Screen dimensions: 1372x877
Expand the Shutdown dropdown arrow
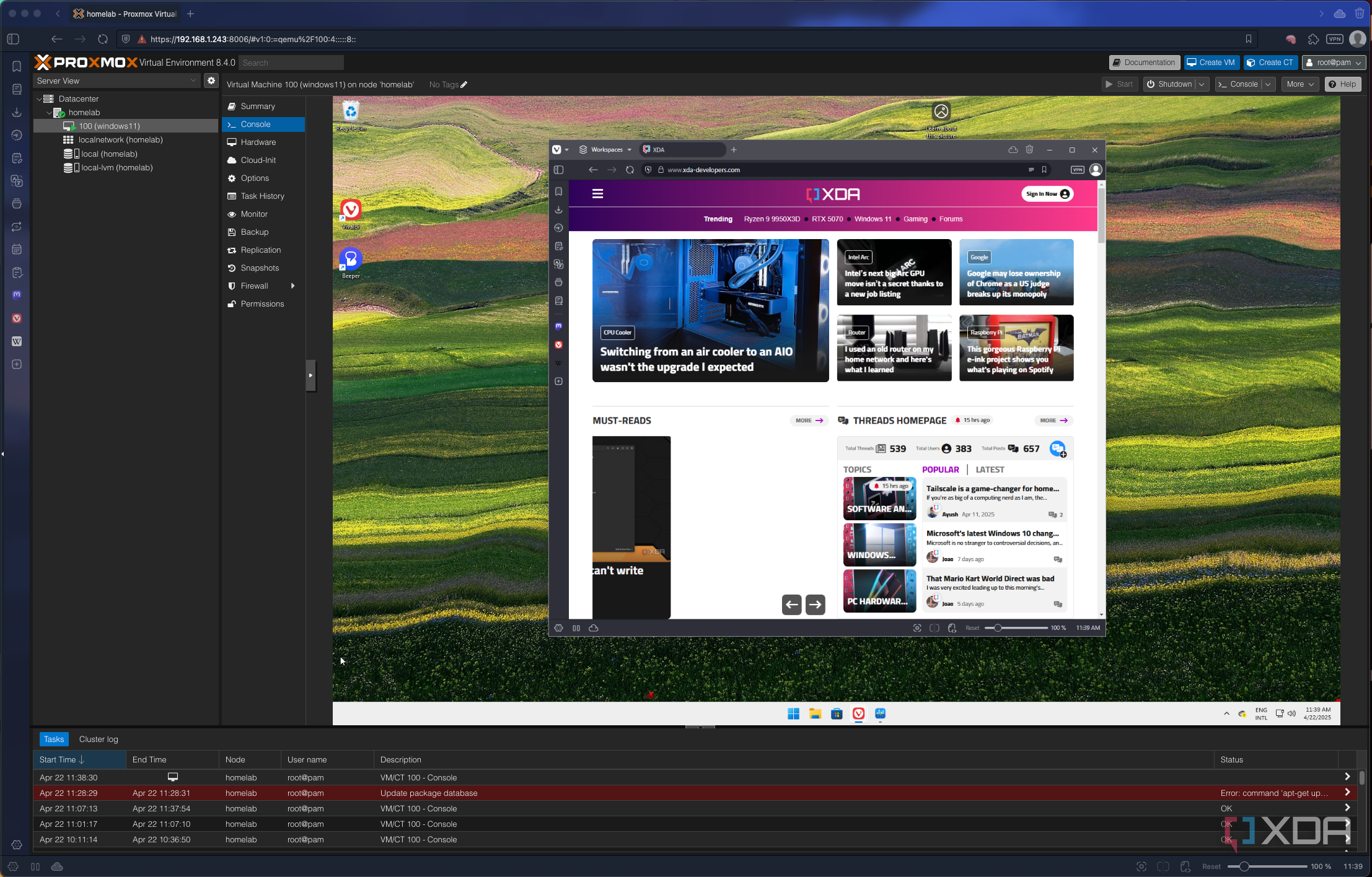click(1202, 84)
